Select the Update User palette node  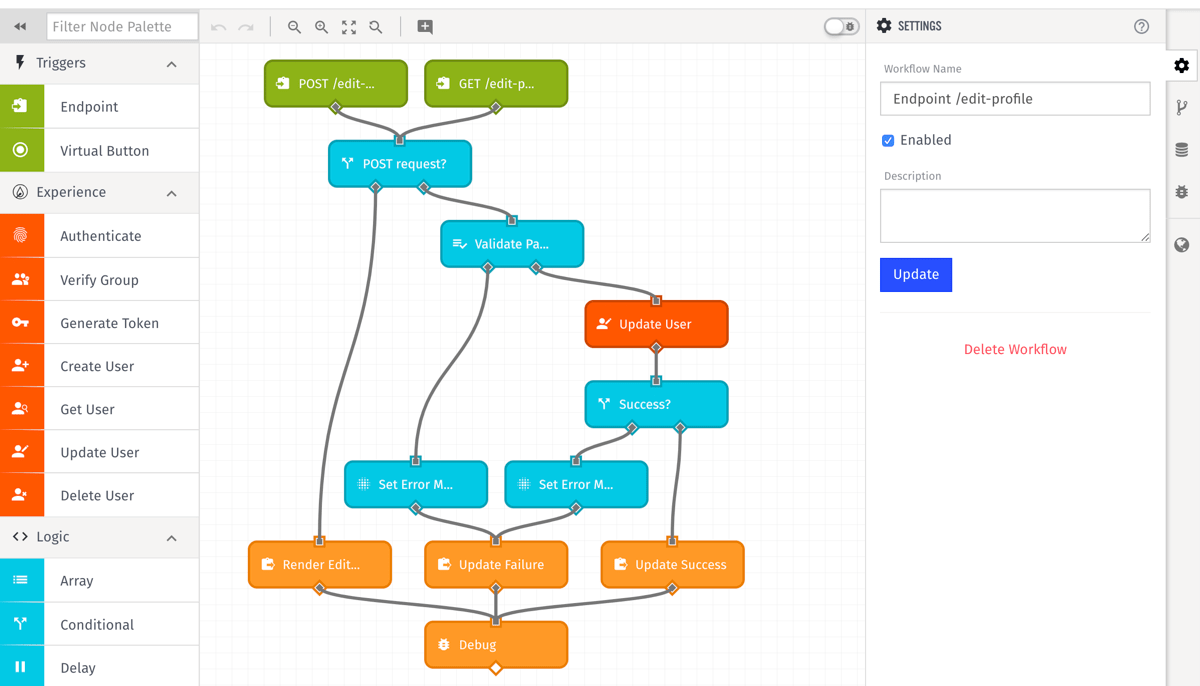(100, 452)
